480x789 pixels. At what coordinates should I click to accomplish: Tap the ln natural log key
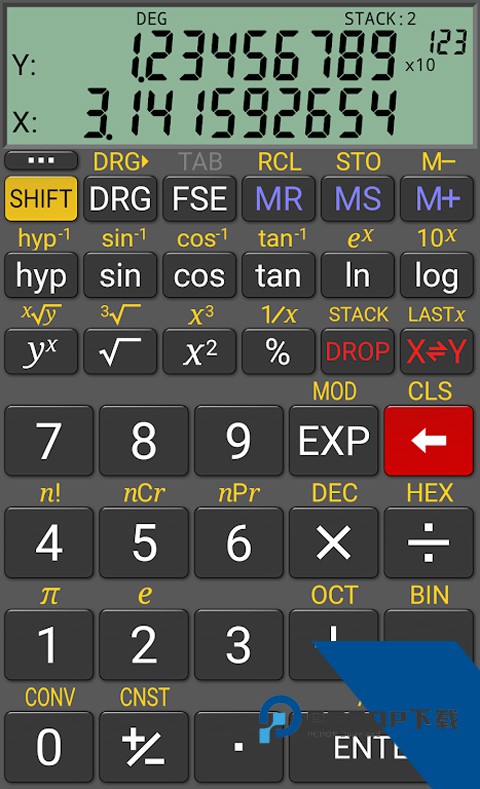(x=357, y=275)
